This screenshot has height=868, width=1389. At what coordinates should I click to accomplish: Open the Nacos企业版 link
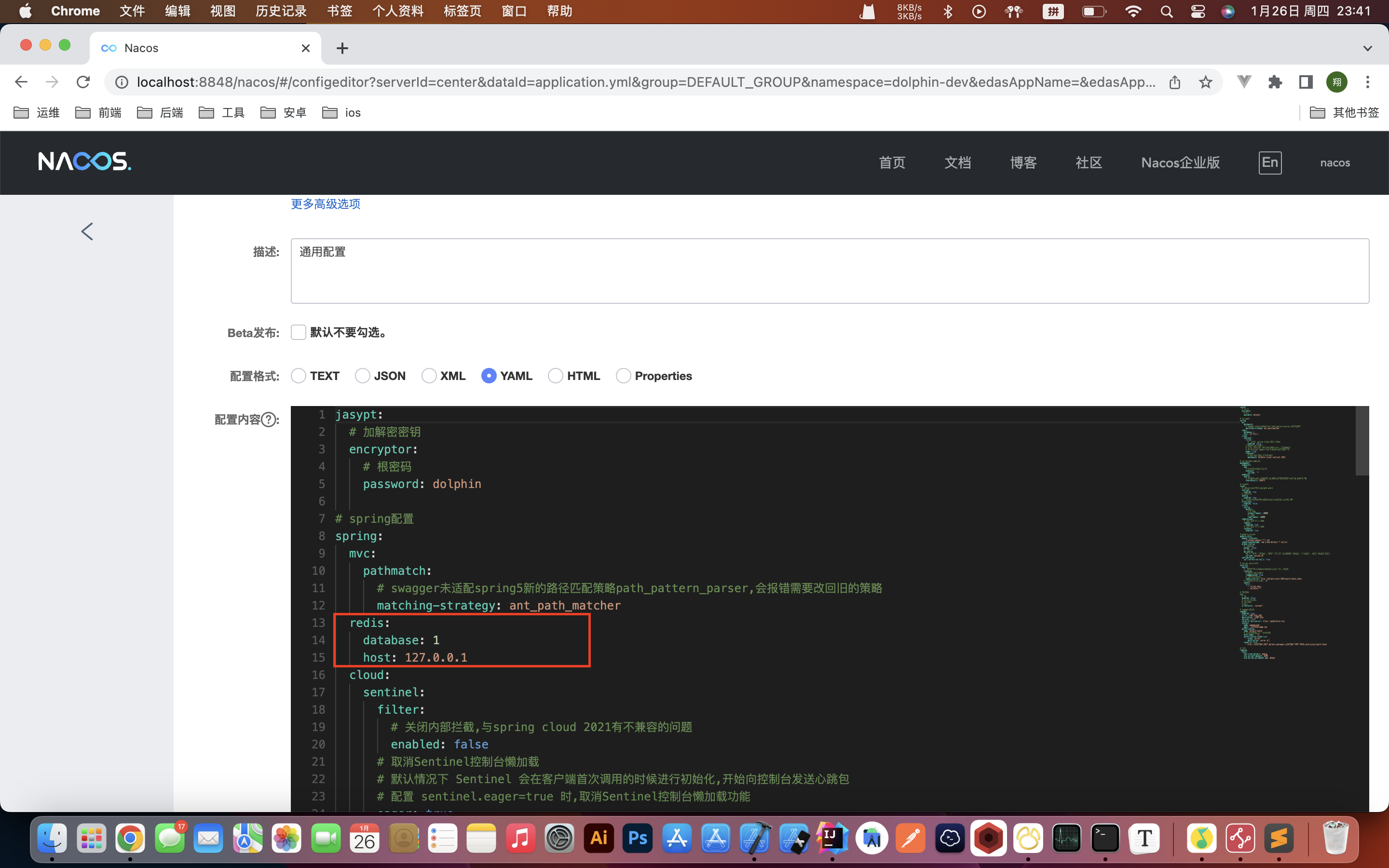(1180, 163)
